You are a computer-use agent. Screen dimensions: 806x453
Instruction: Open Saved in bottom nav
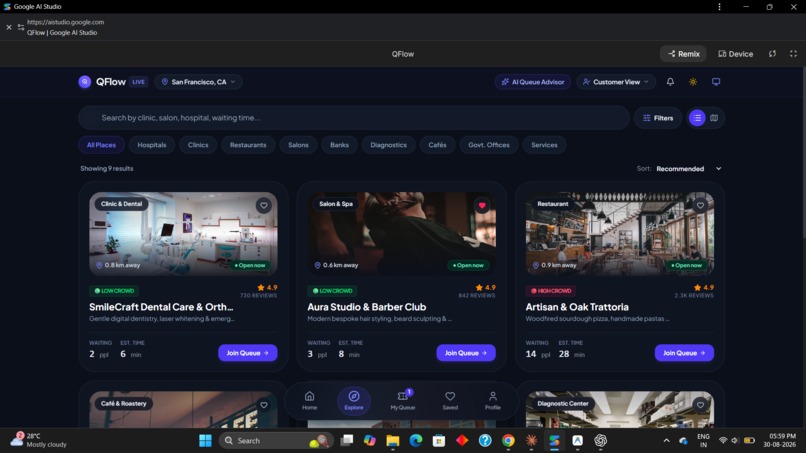tap(450, 401)
